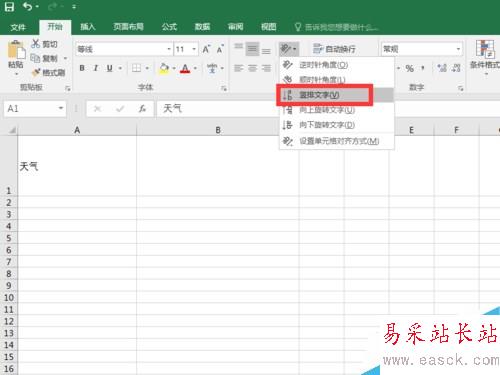500x375 pixels.
Task: Switch to the 审阅 Review tab
Action: pos(235,27)
